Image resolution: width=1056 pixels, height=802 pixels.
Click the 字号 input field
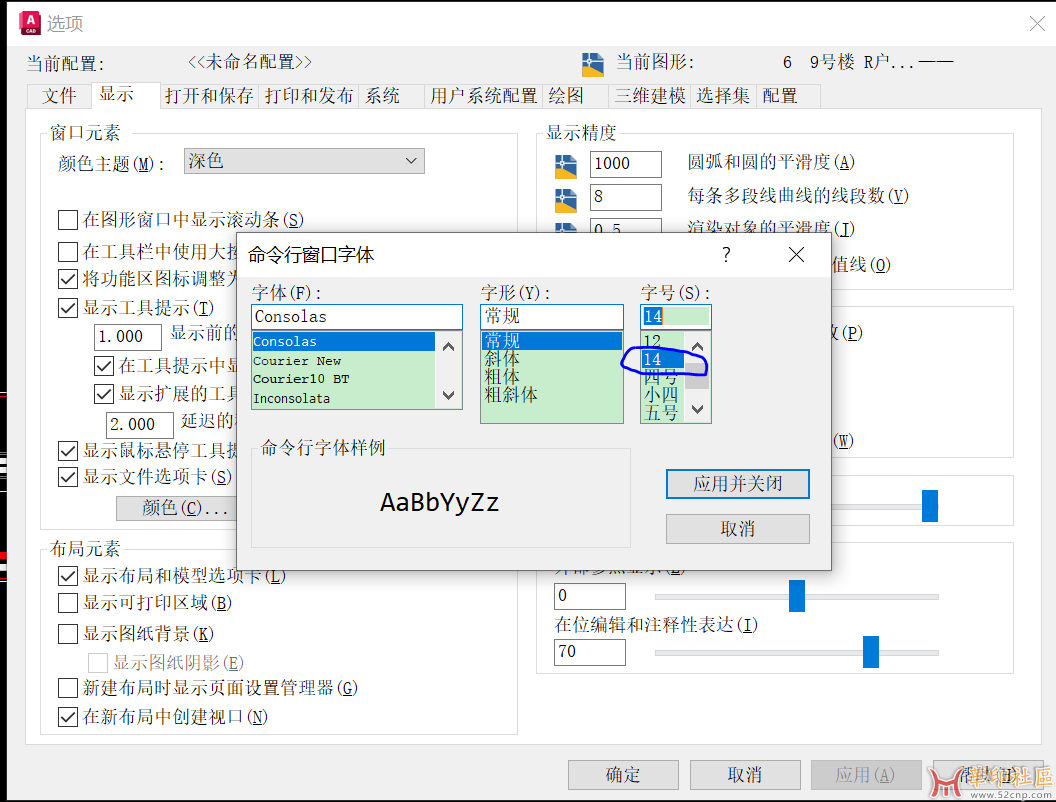[675, 316]
